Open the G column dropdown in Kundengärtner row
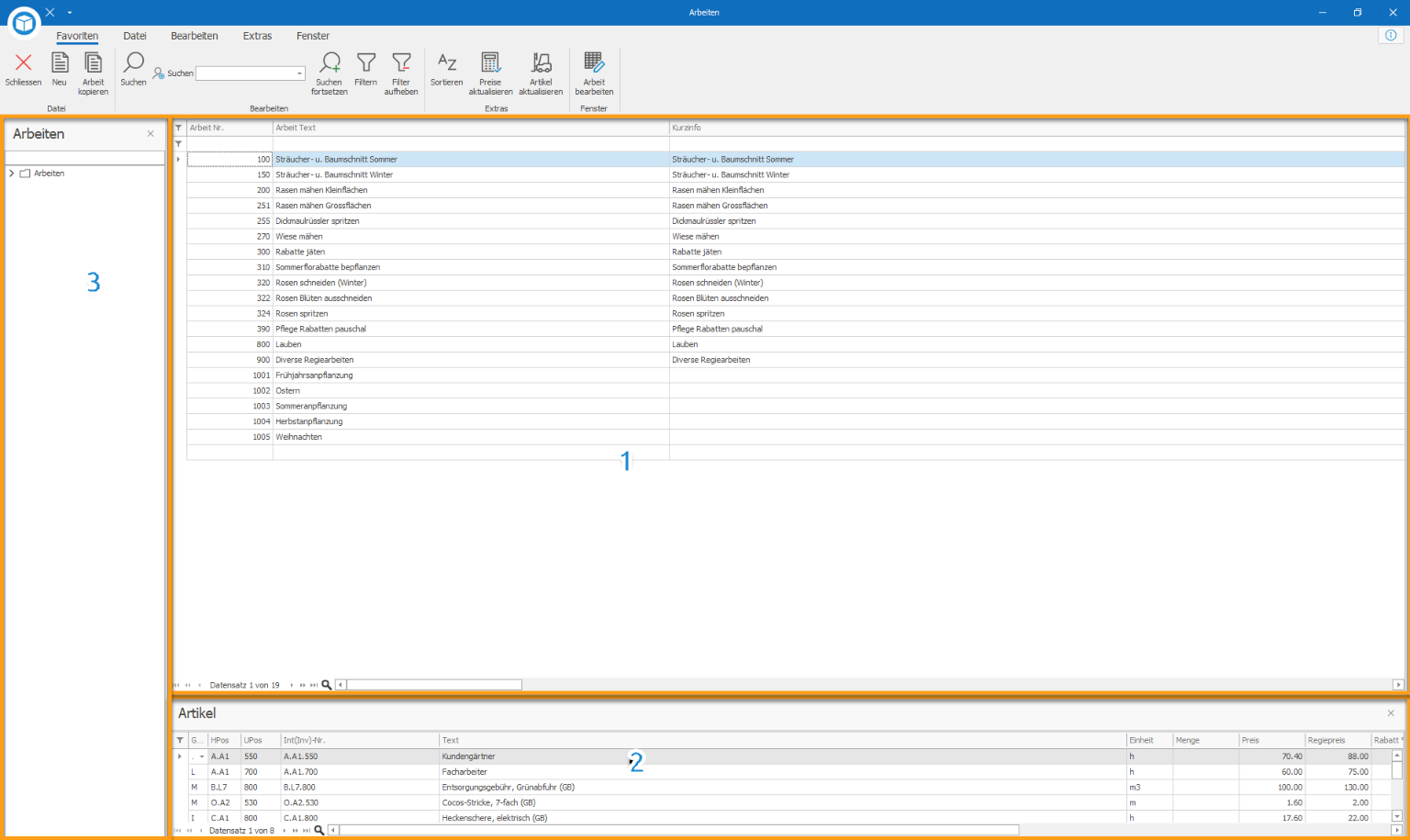Viewport: 1410px width, 840px height. click(x=202, y=756)
